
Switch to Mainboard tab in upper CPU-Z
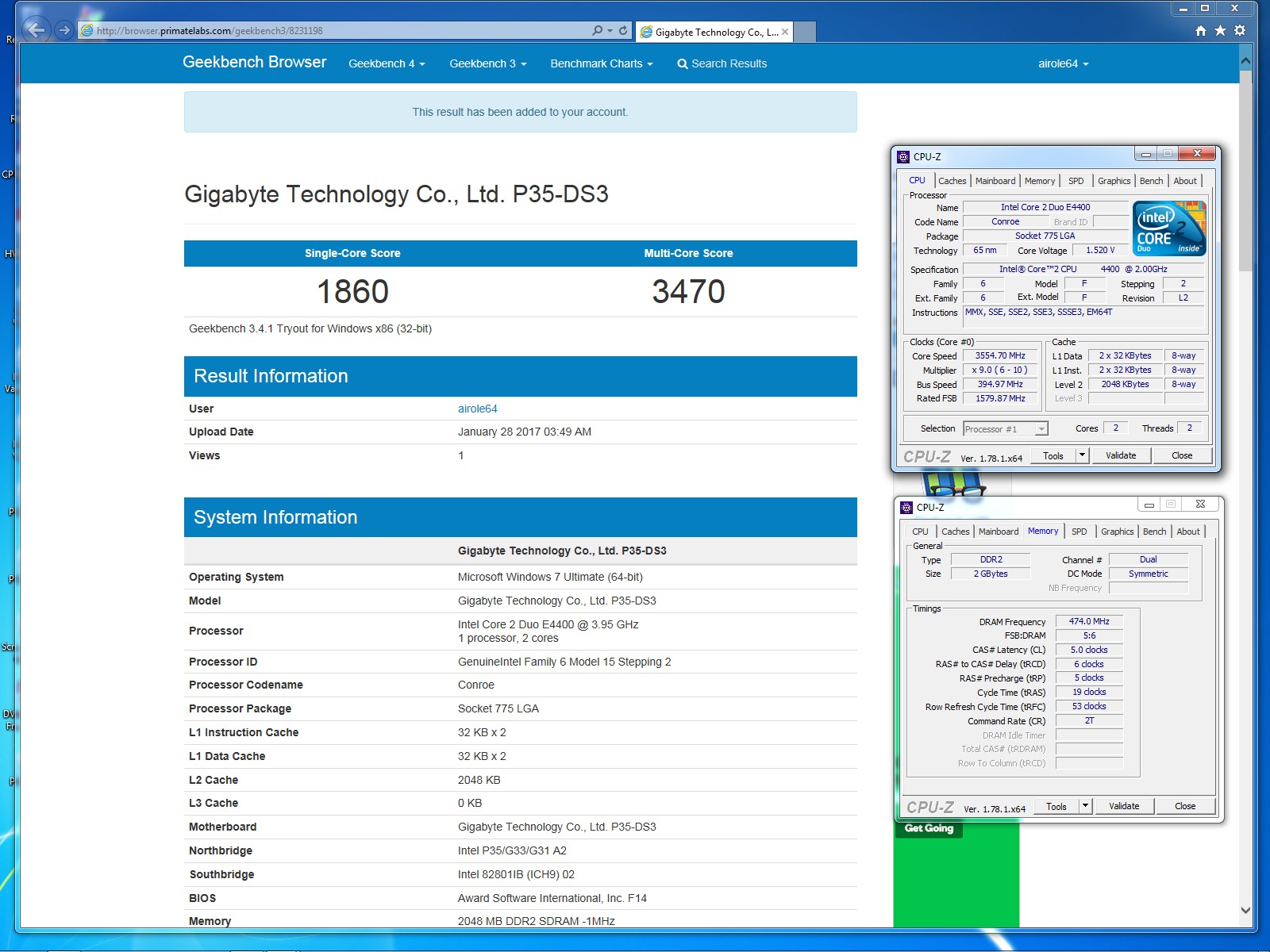coord(995,181)
